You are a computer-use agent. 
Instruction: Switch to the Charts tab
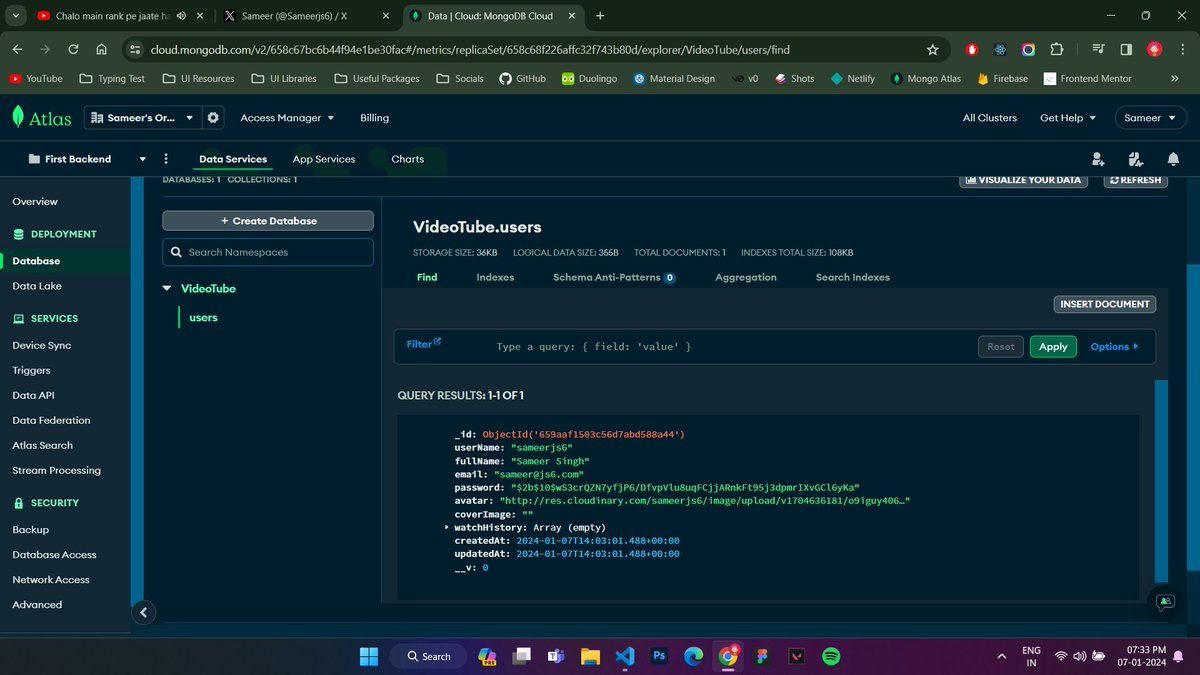(407, 159)
